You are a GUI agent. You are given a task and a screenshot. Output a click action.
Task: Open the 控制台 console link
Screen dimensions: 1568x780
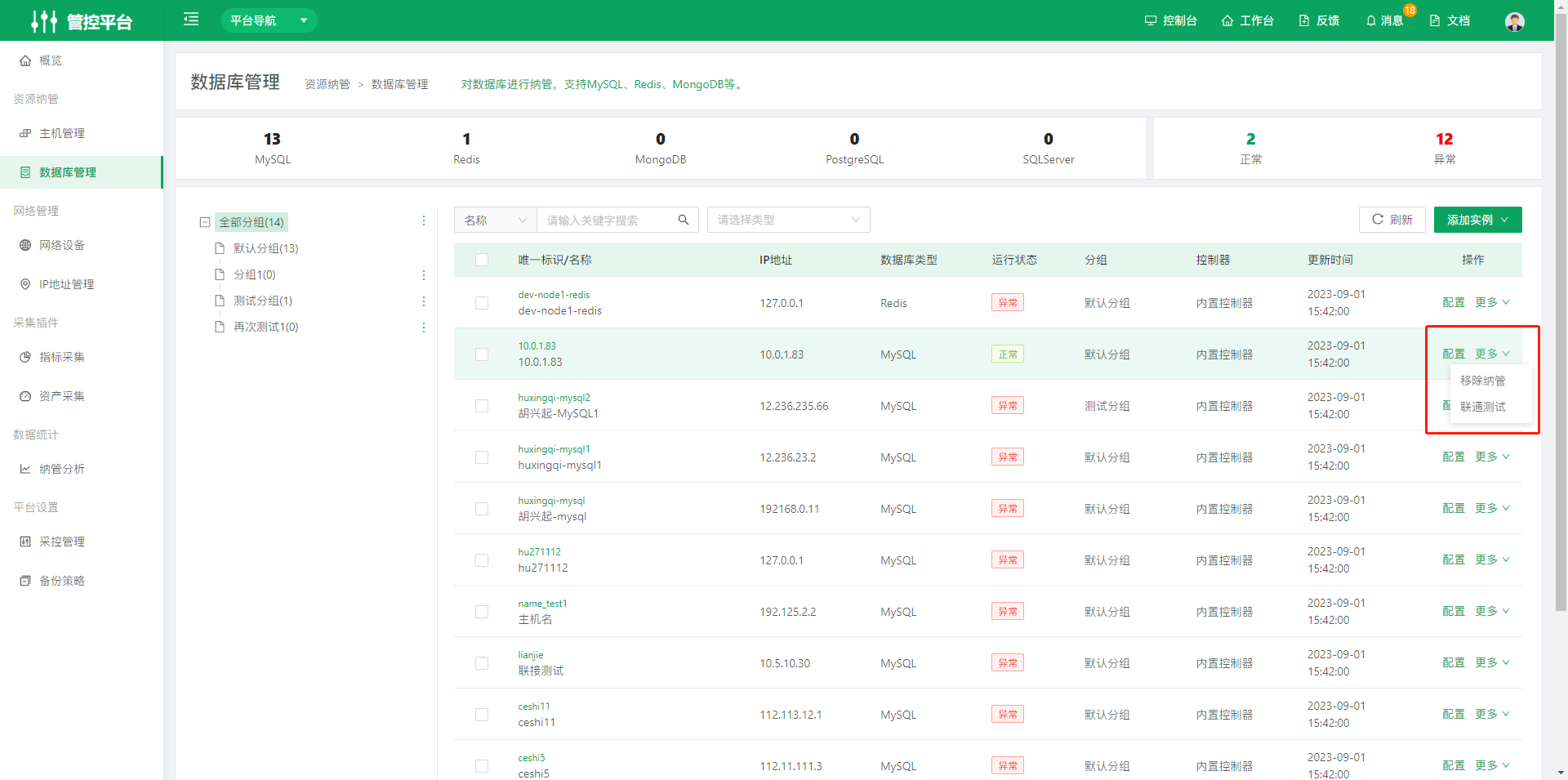coord(1170,20)
